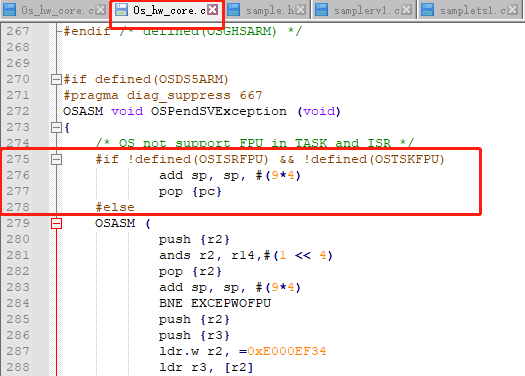
Task: Open the greyed inactive Os_hw_core.c tab
Action: click(x=54, y=10)
